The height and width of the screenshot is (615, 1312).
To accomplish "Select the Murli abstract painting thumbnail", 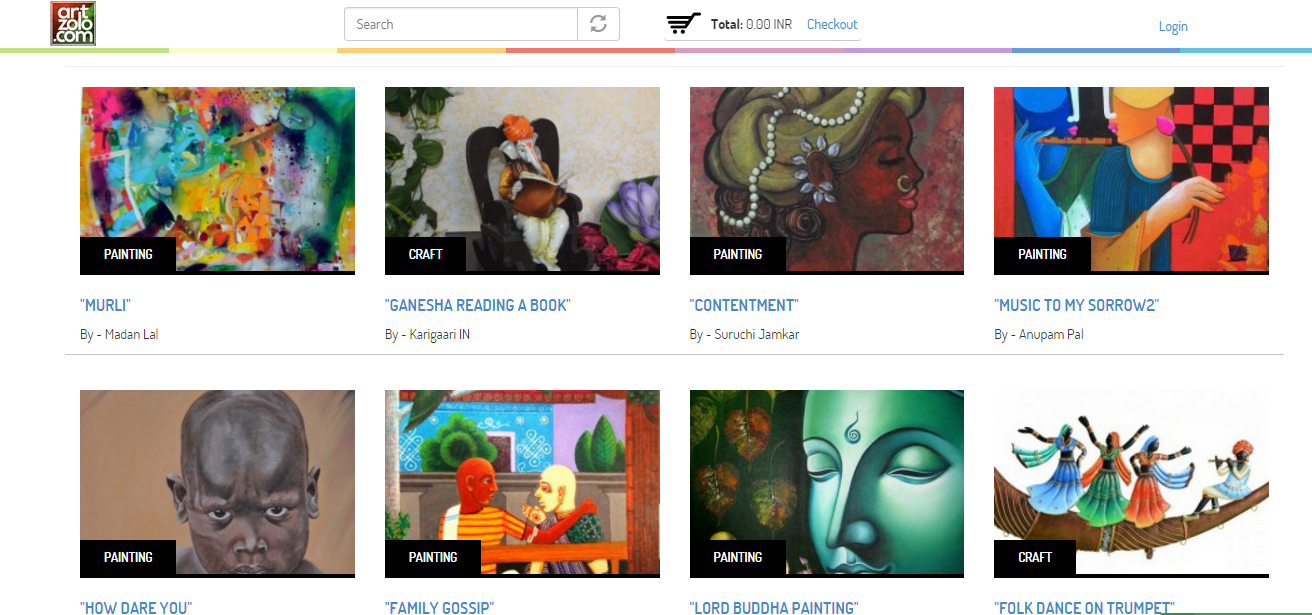I will (x=217, y=180).
